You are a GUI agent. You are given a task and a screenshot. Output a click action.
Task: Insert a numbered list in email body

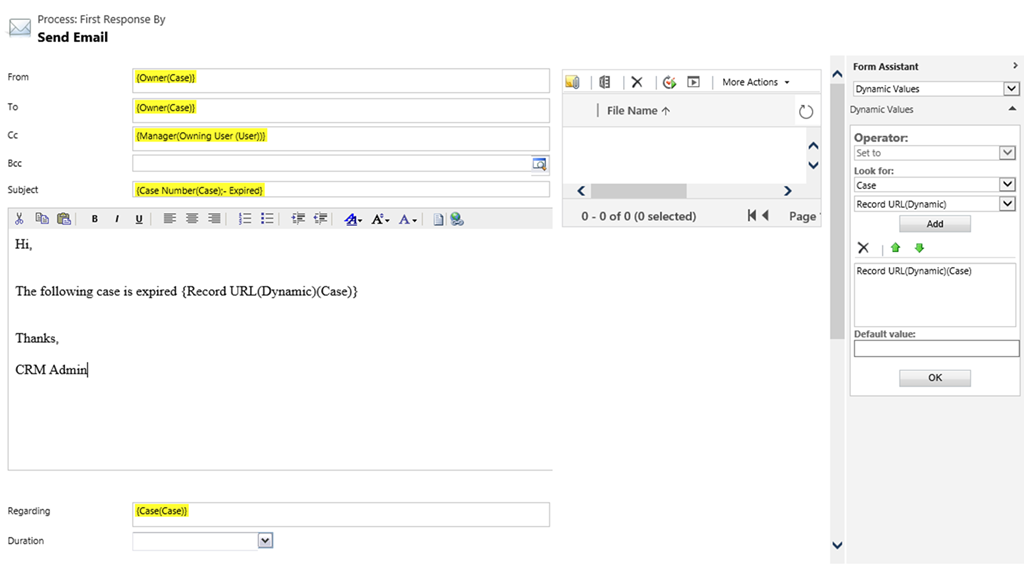click(245, 219)
